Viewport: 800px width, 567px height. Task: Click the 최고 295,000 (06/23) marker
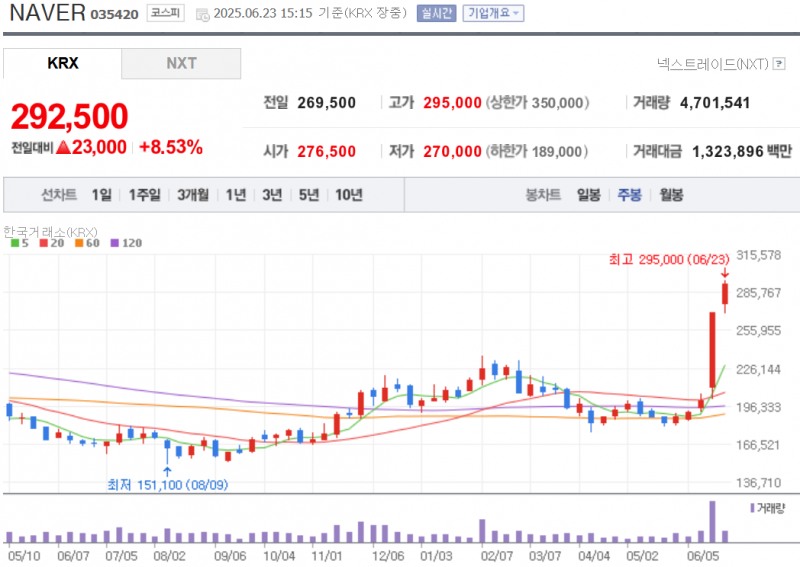point(669,259)
